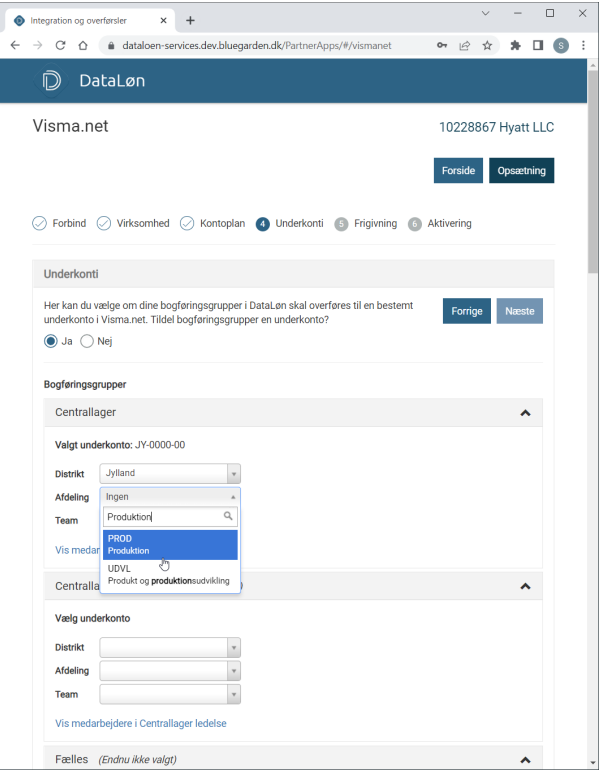Click the share page icon

464,46
